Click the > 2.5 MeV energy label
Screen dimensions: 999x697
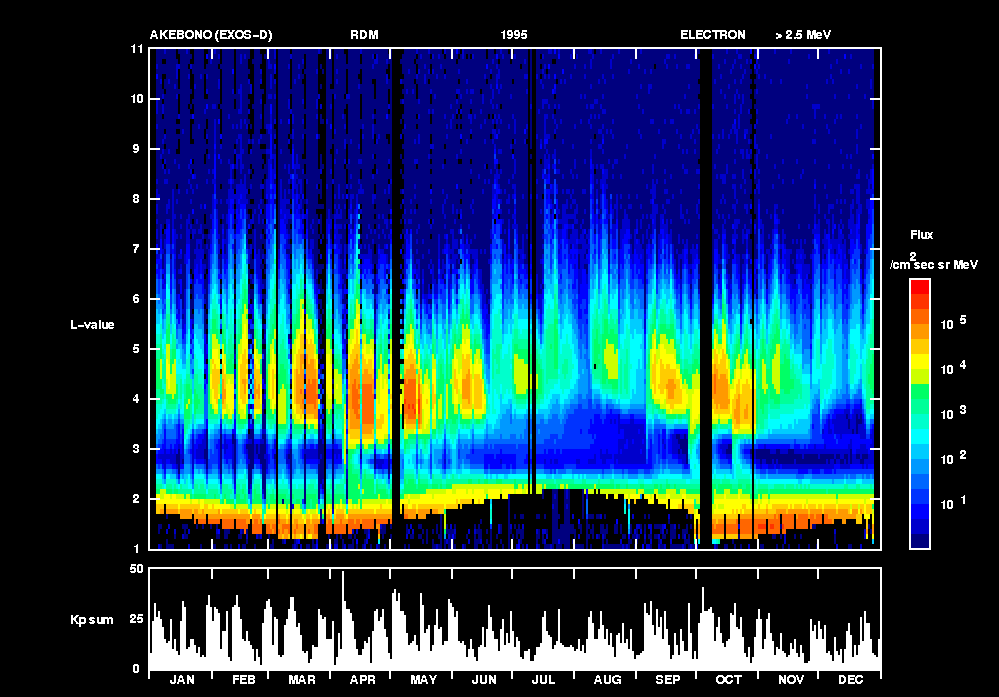point(803,35)
